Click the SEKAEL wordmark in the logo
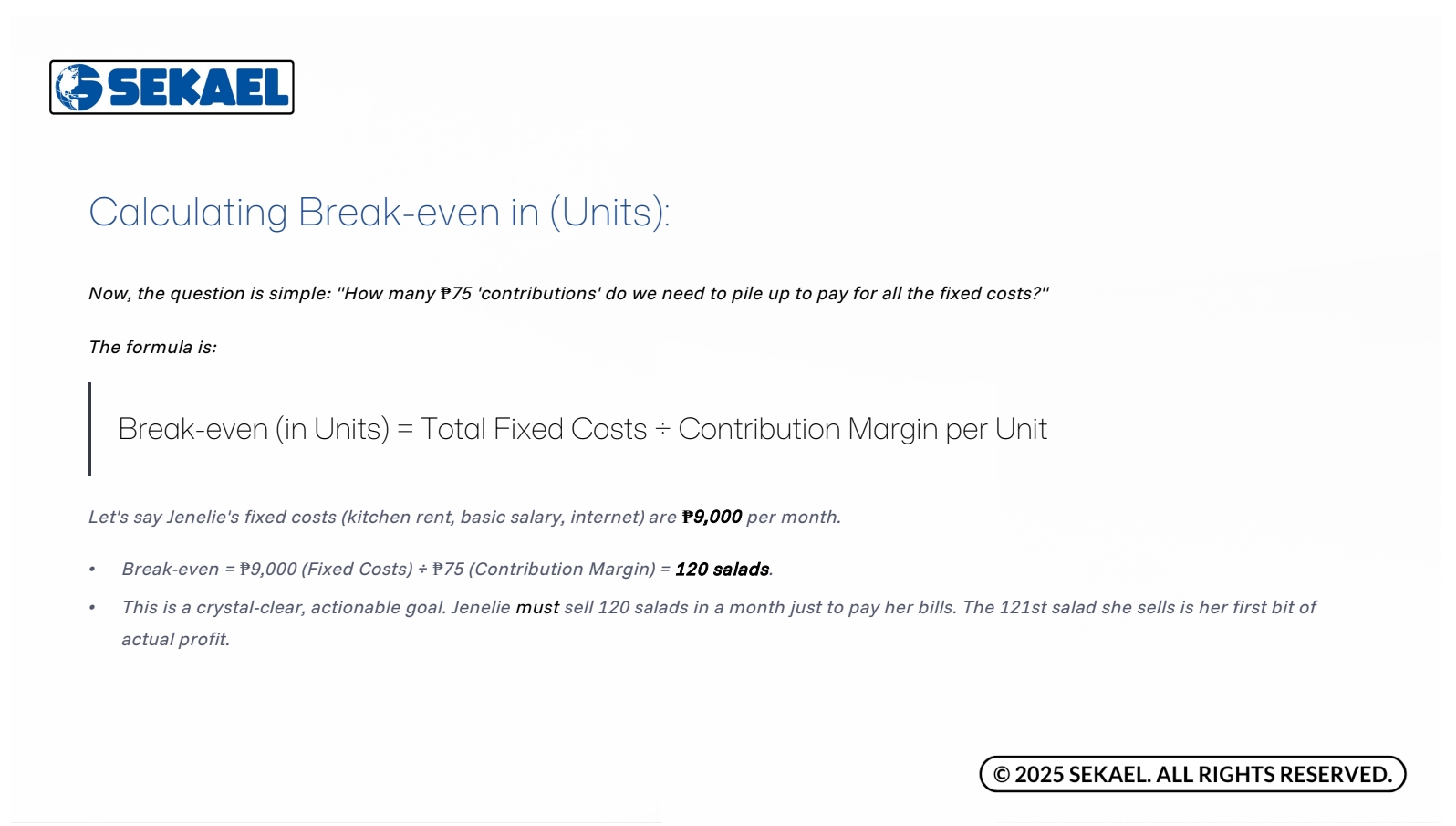 198,89
